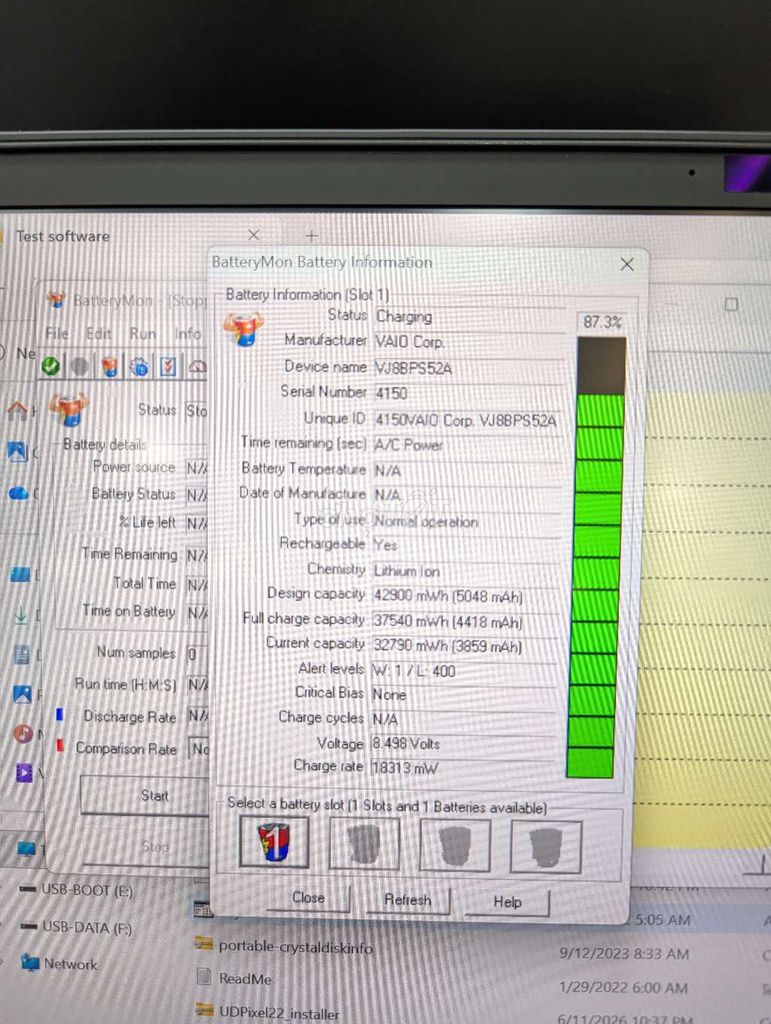
Task: Open the File menu in BatteryMon
Action: 57,333
